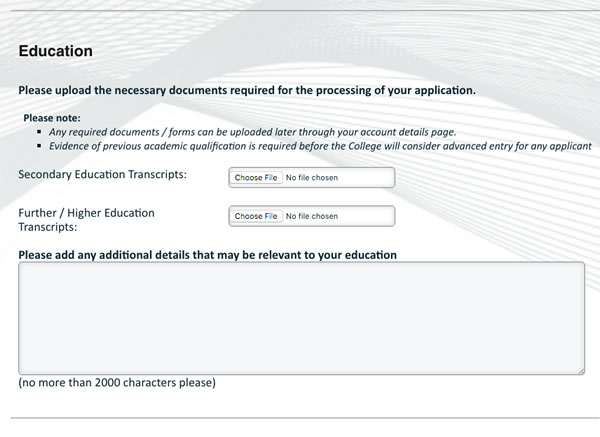Click 'No file chosen' beside Further / Higher Education
Screen dimensions: 600x437
pos(312,216)
